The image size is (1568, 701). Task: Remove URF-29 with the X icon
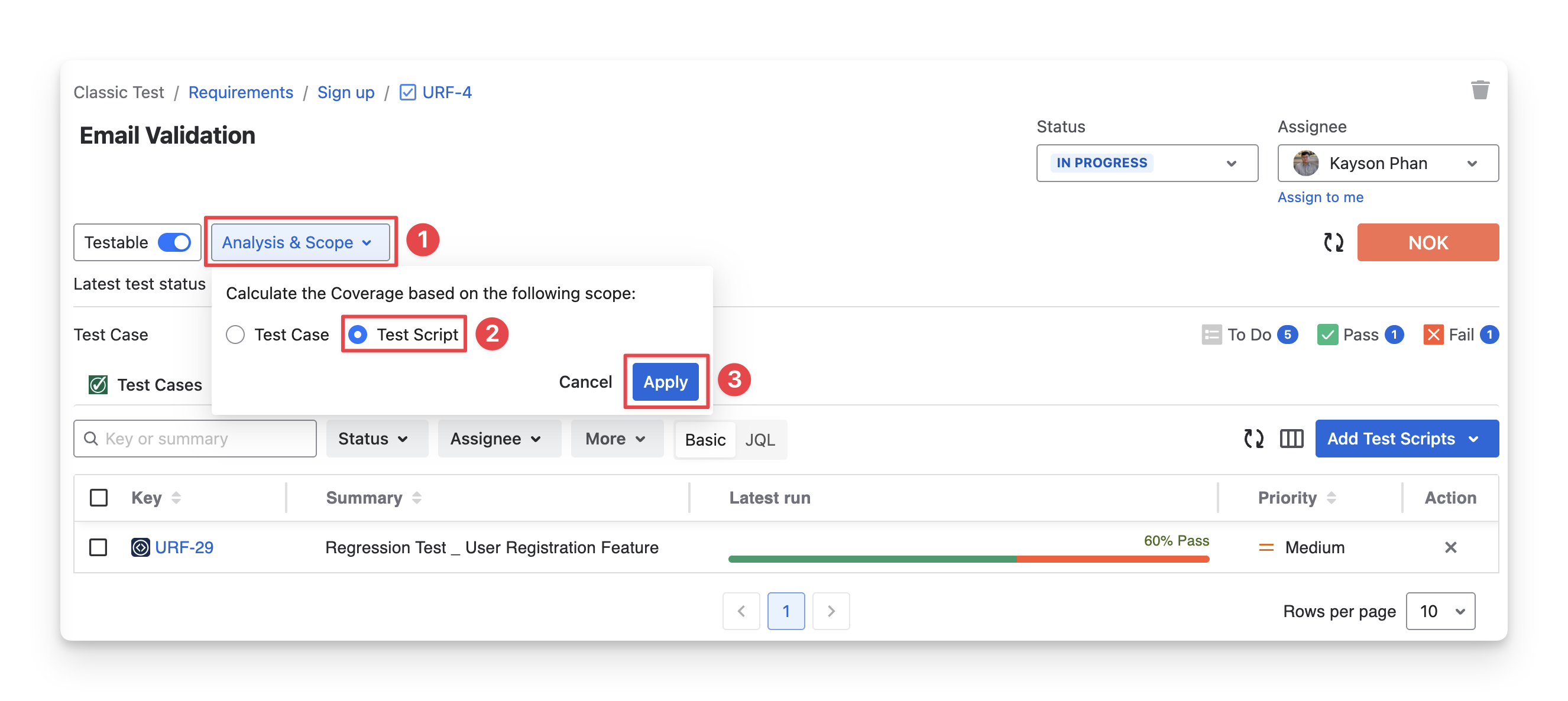[1450, 548]
